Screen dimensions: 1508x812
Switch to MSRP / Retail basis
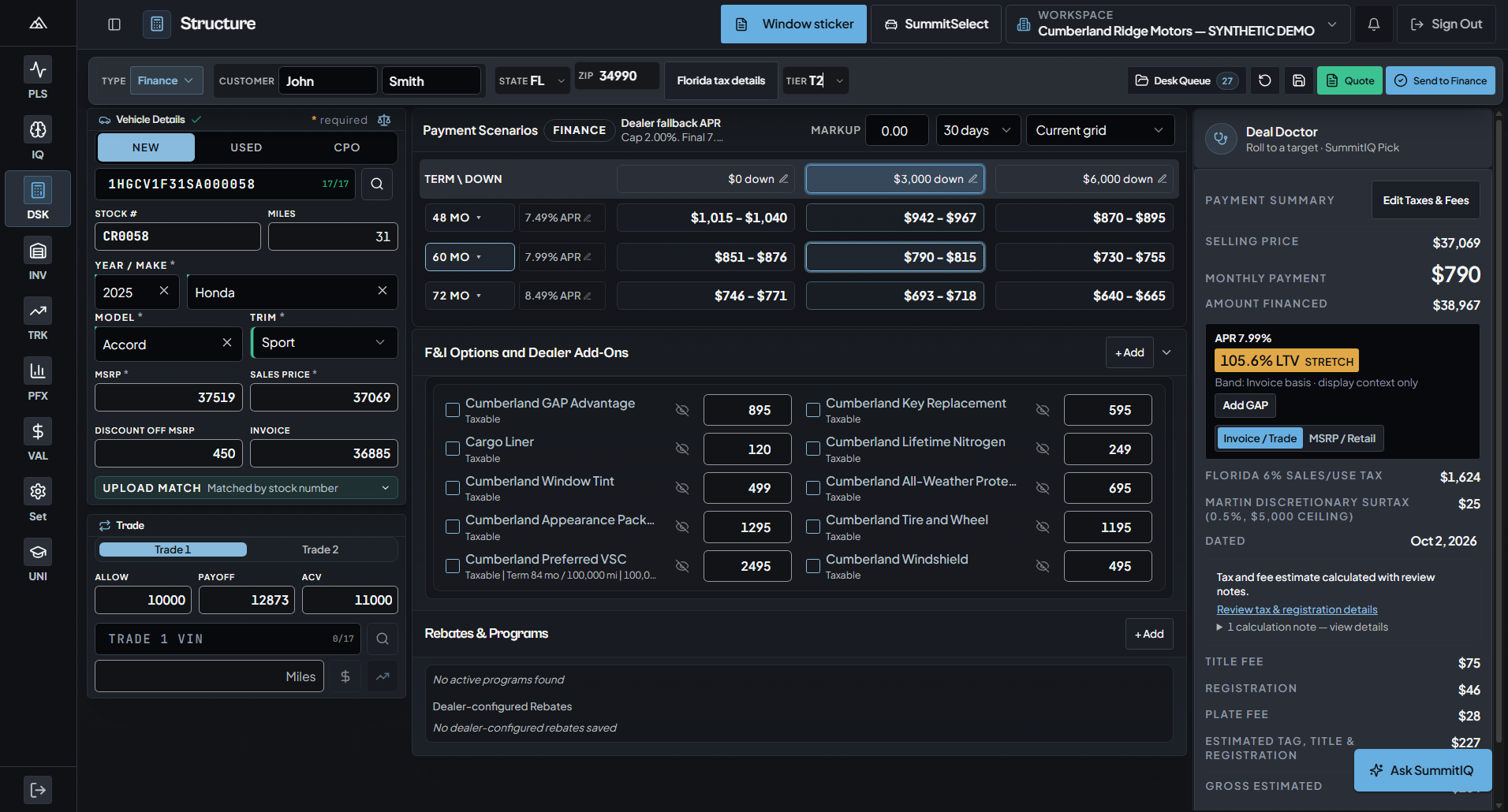(x=1342, y=438)
